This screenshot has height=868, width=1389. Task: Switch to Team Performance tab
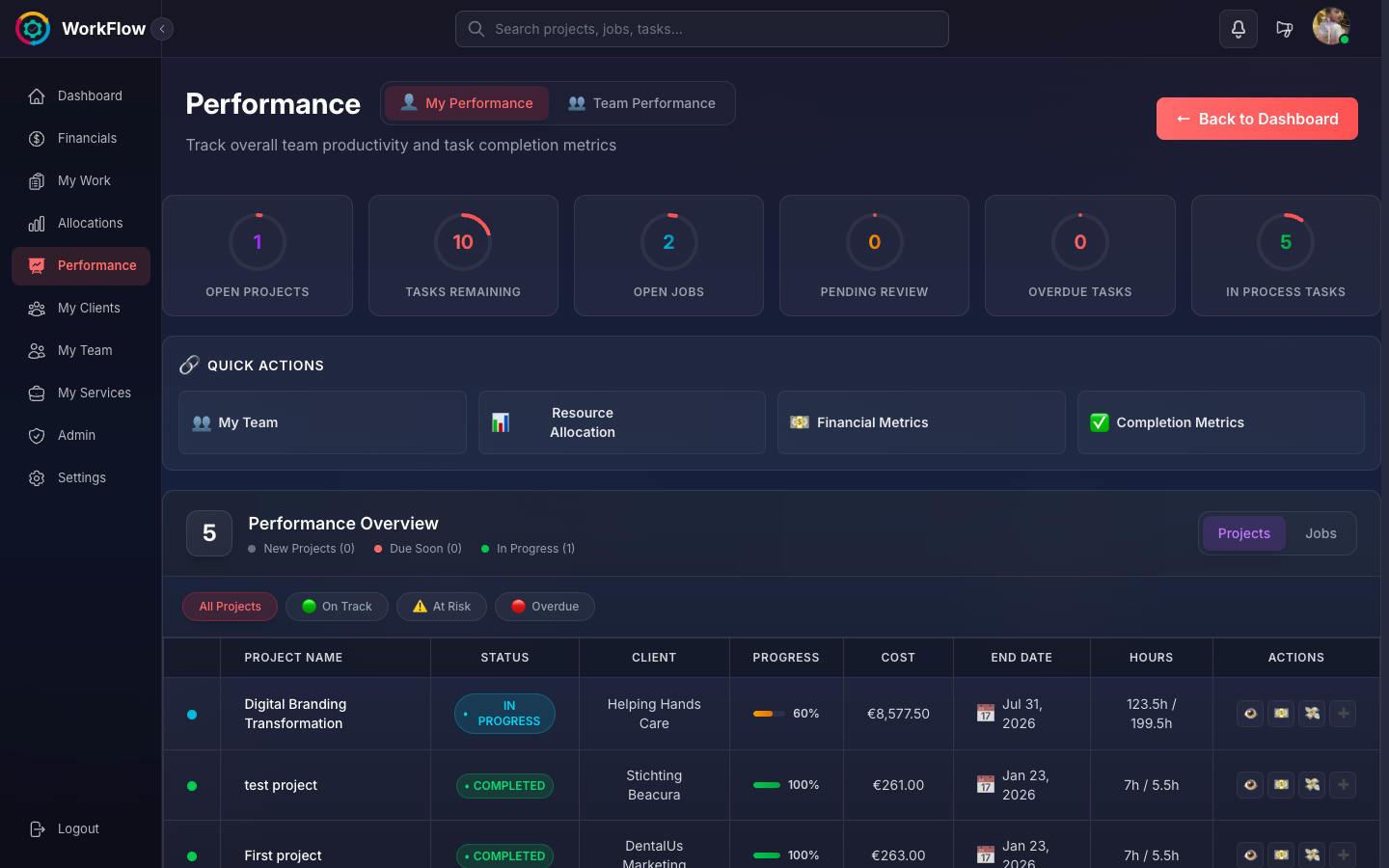643,103
